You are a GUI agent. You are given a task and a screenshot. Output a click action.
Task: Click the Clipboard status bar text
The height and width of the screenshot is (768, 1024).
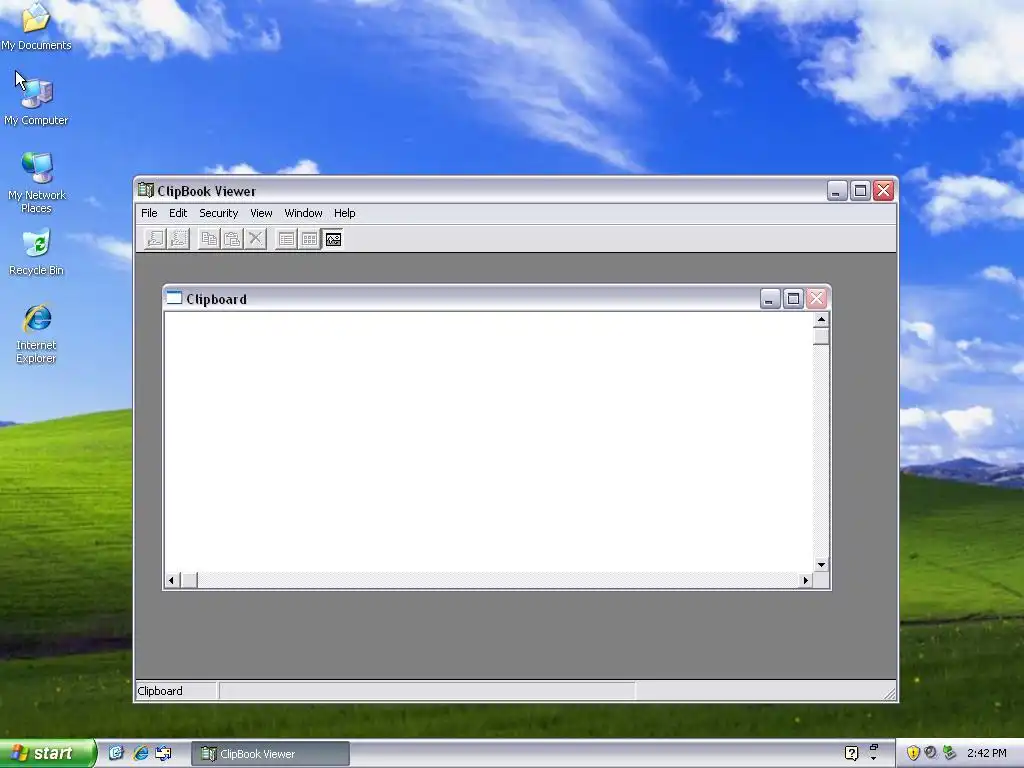click(160, 691)
